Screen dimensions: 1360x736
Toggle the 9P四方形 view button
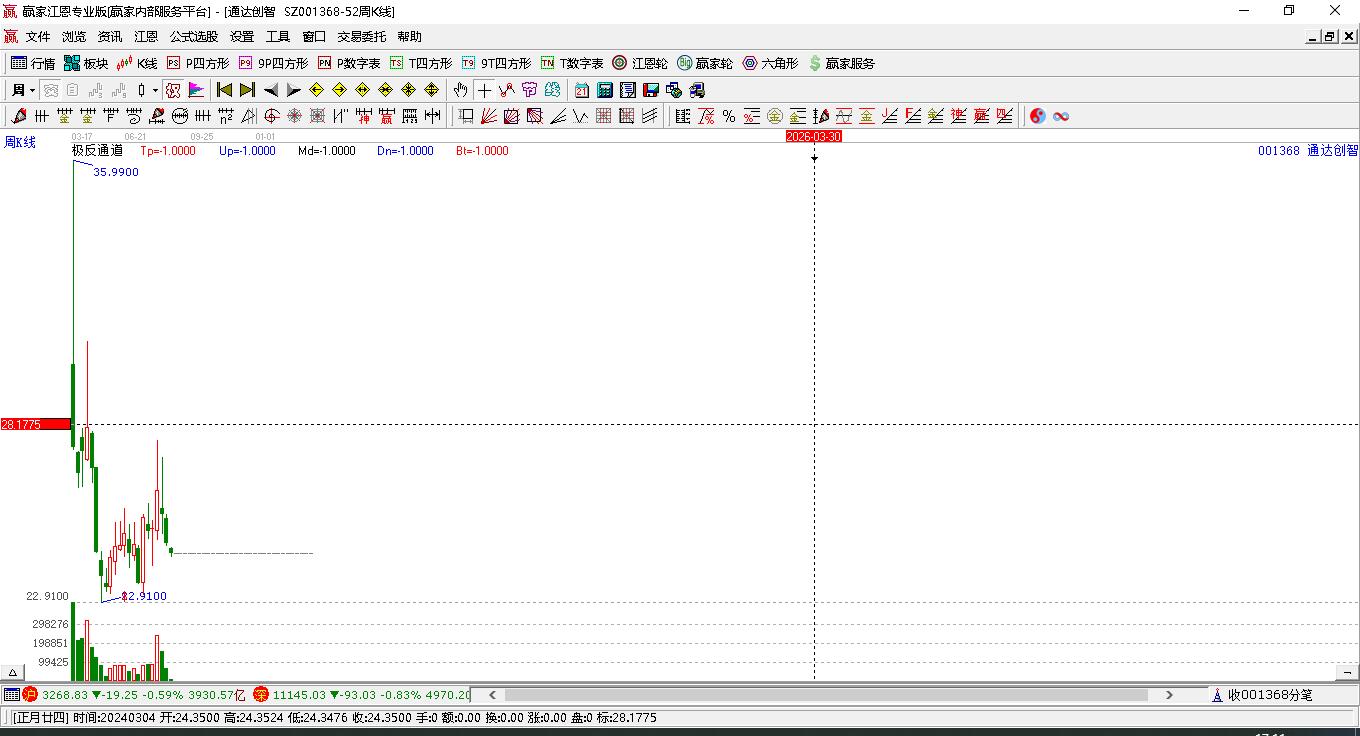coord(273,63)
